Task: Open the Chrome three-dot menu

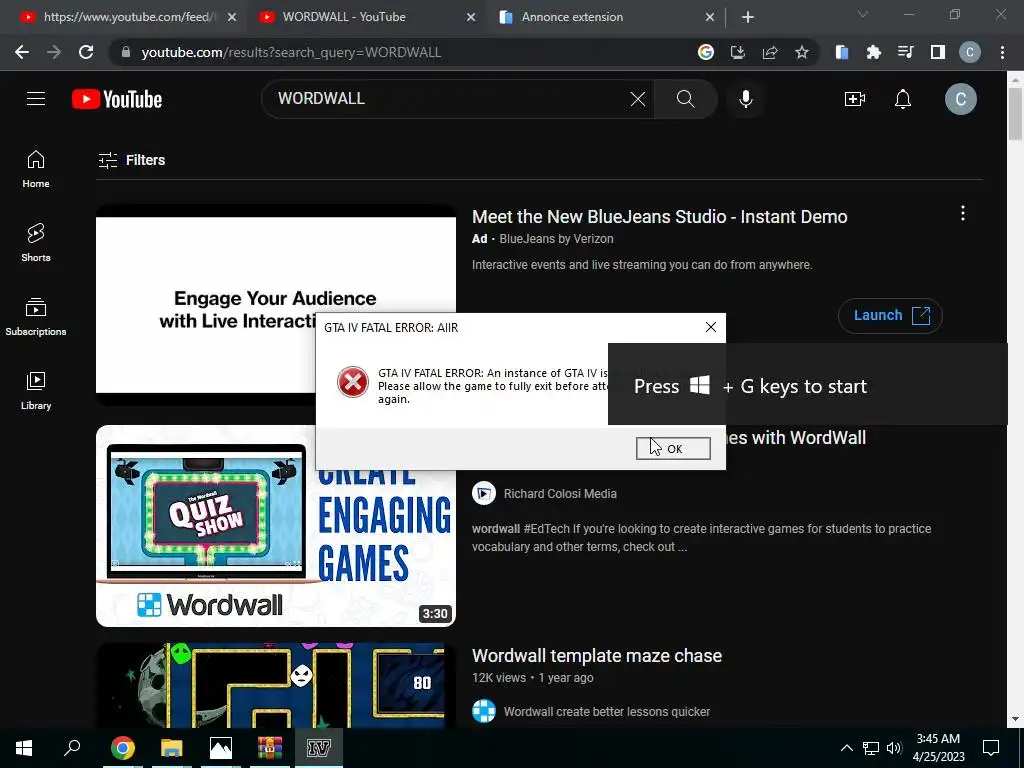Action: [x=1002, y=52]
